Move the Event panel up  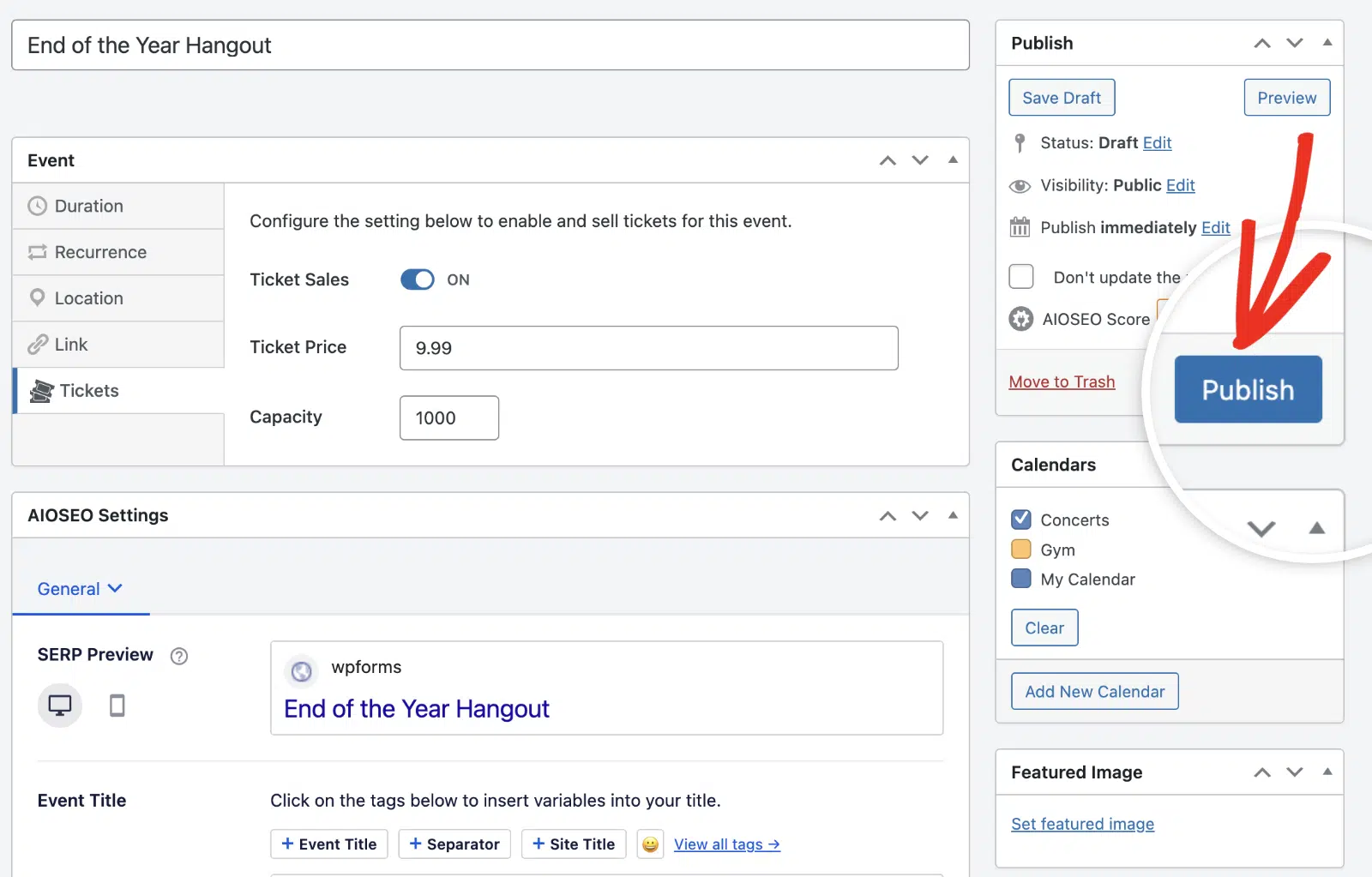(x=888, y=160)
